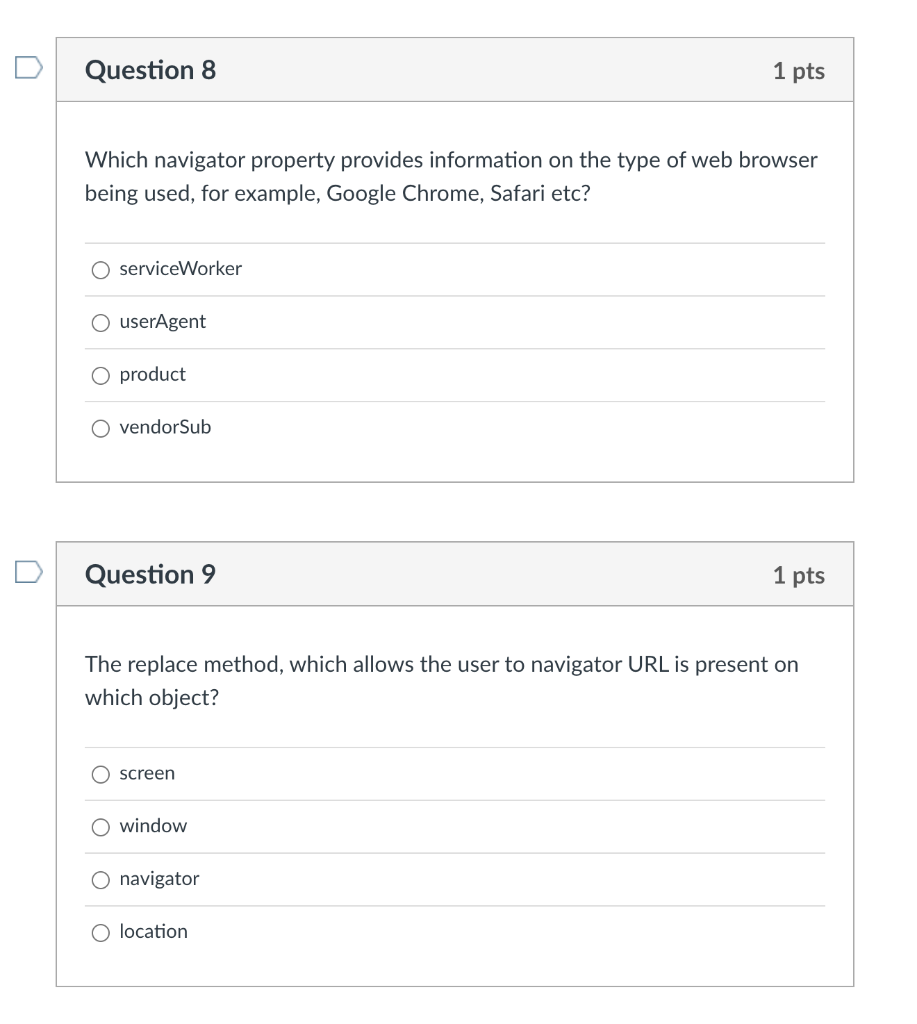Click the userAgent answer label
Screen dimensions: 917x1024
click(x=162, y=322)
